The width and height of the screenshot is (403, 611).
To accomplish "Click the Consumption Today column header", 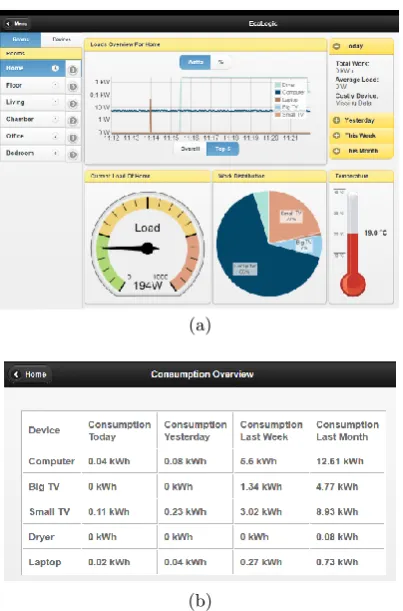I will point(119,431).
